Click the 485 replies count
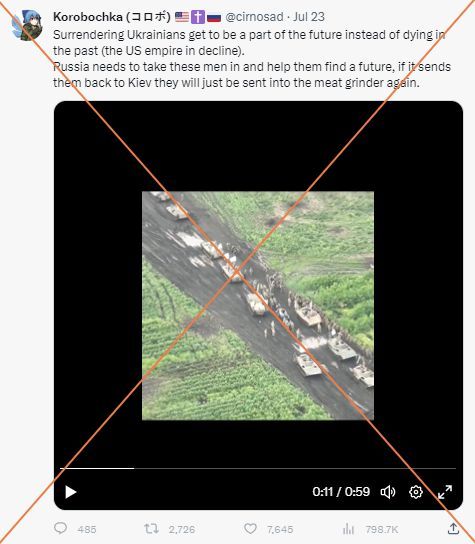Image resolution: width=475 pixels, height=544 pixels. click(87, 529)
